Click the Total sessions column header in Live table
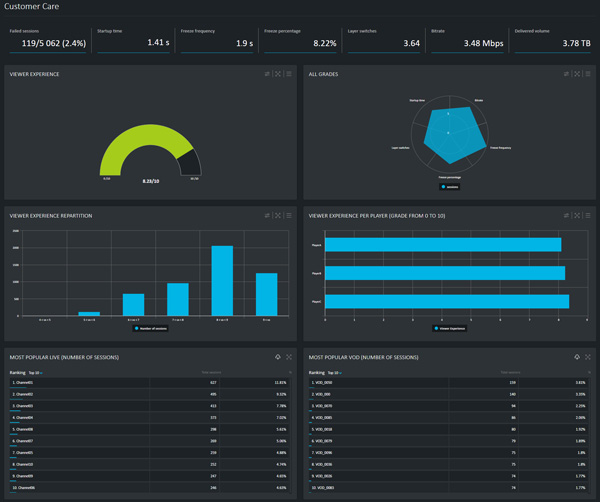Screen dimensions: 600x502 coord(210,371)
